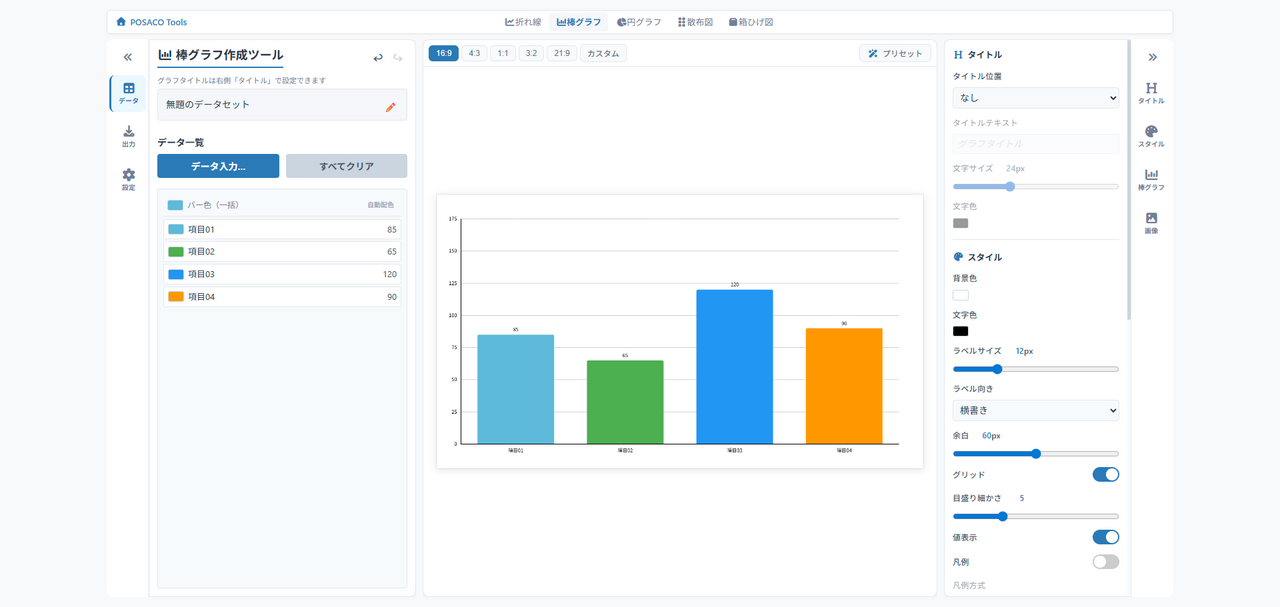1280x607 pixels.
Task: Open the タイトル位置 dropdown
Action: 1035,98
